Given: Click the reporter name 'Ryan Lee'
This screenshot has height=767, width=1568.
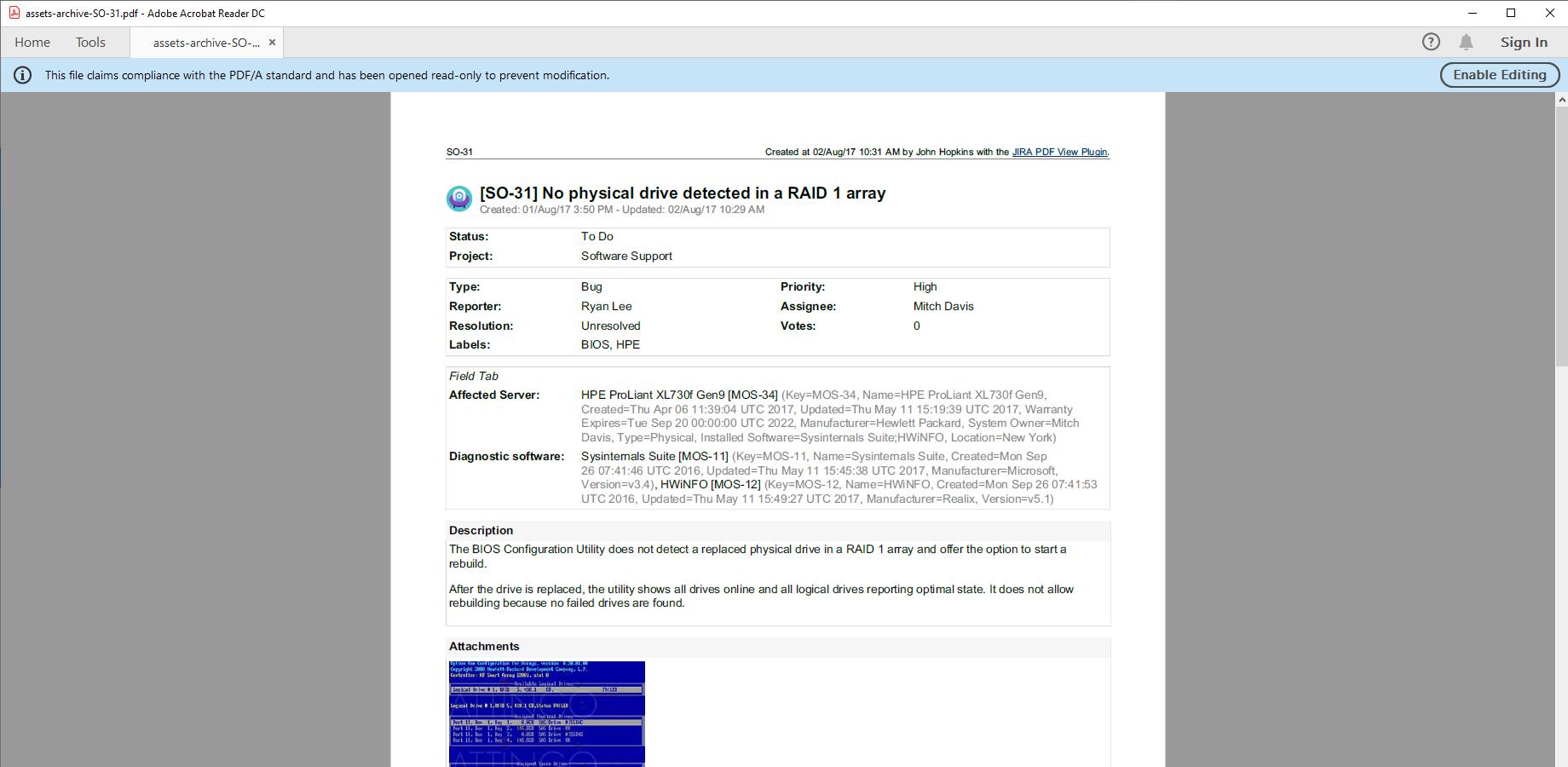Looking at the screenshot, I should [x=607, y=306].
